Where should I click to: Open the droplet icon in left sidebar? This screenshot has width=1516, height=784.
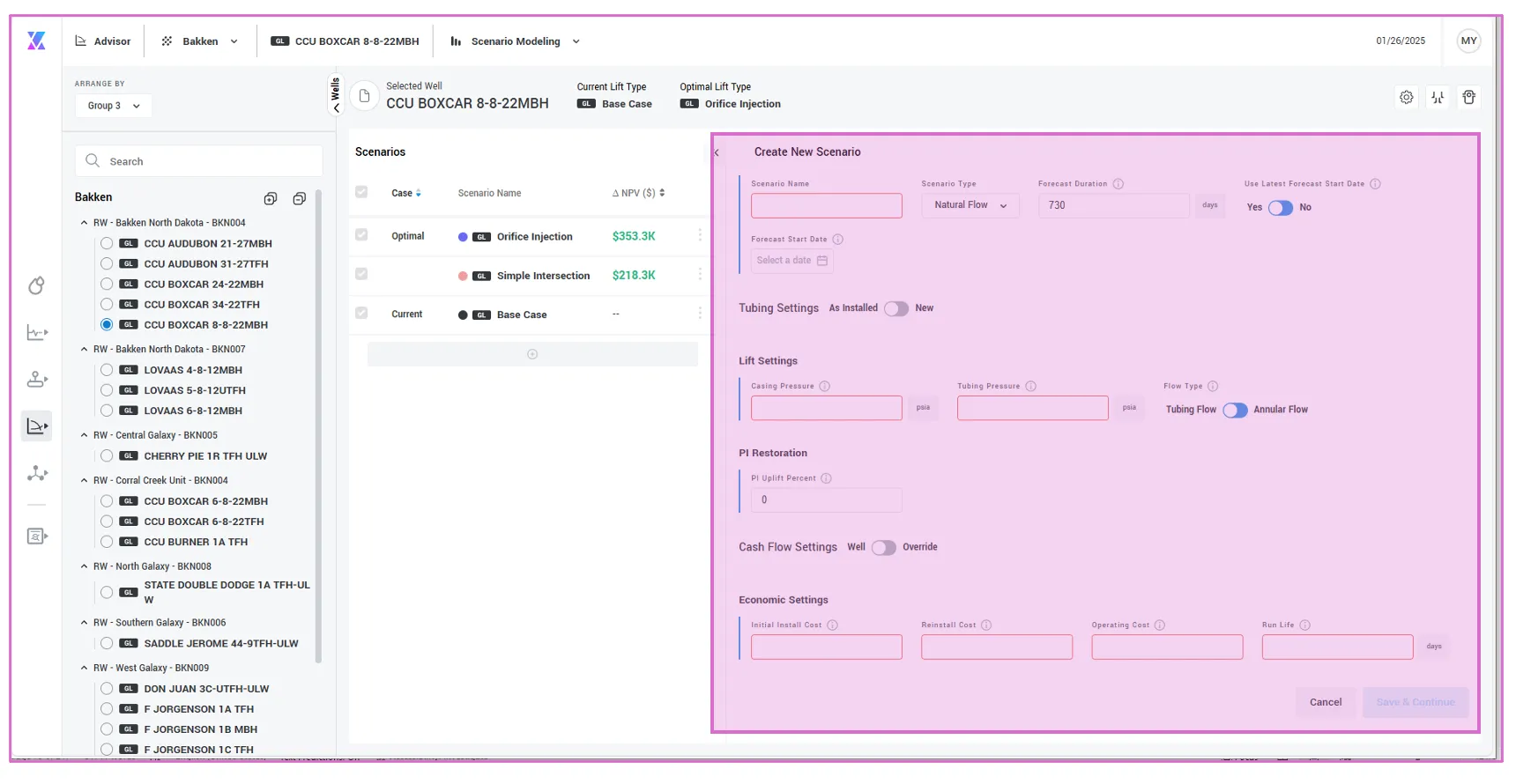point(36,285)
